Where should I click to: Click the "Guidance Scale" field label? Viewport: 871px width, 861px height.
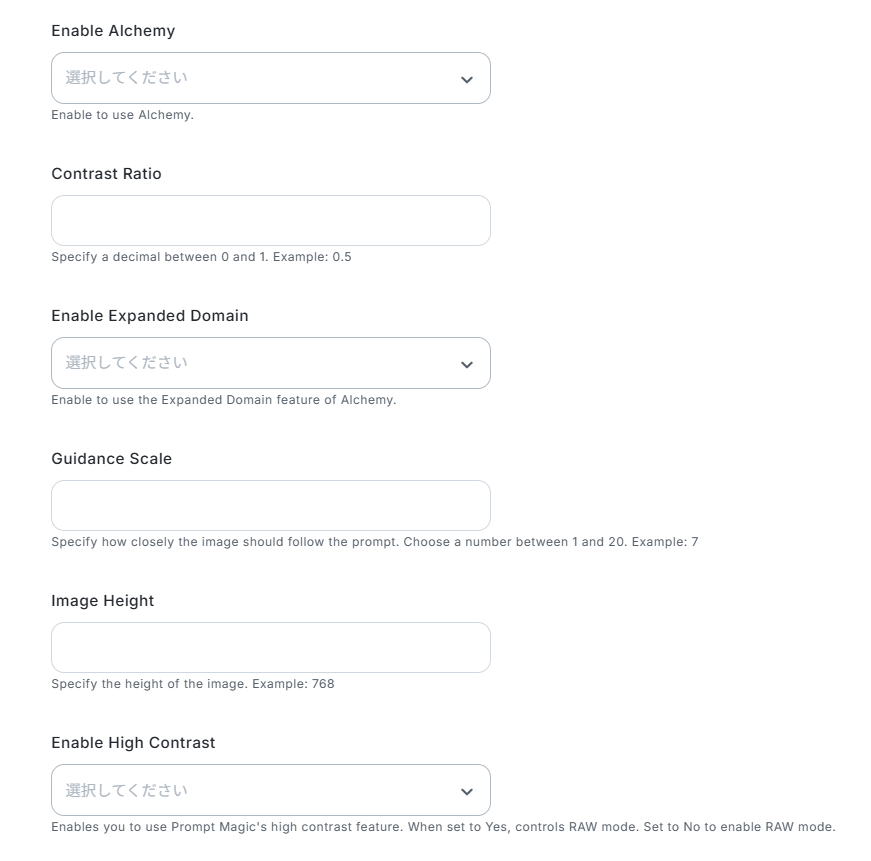(x=111, y=459)
